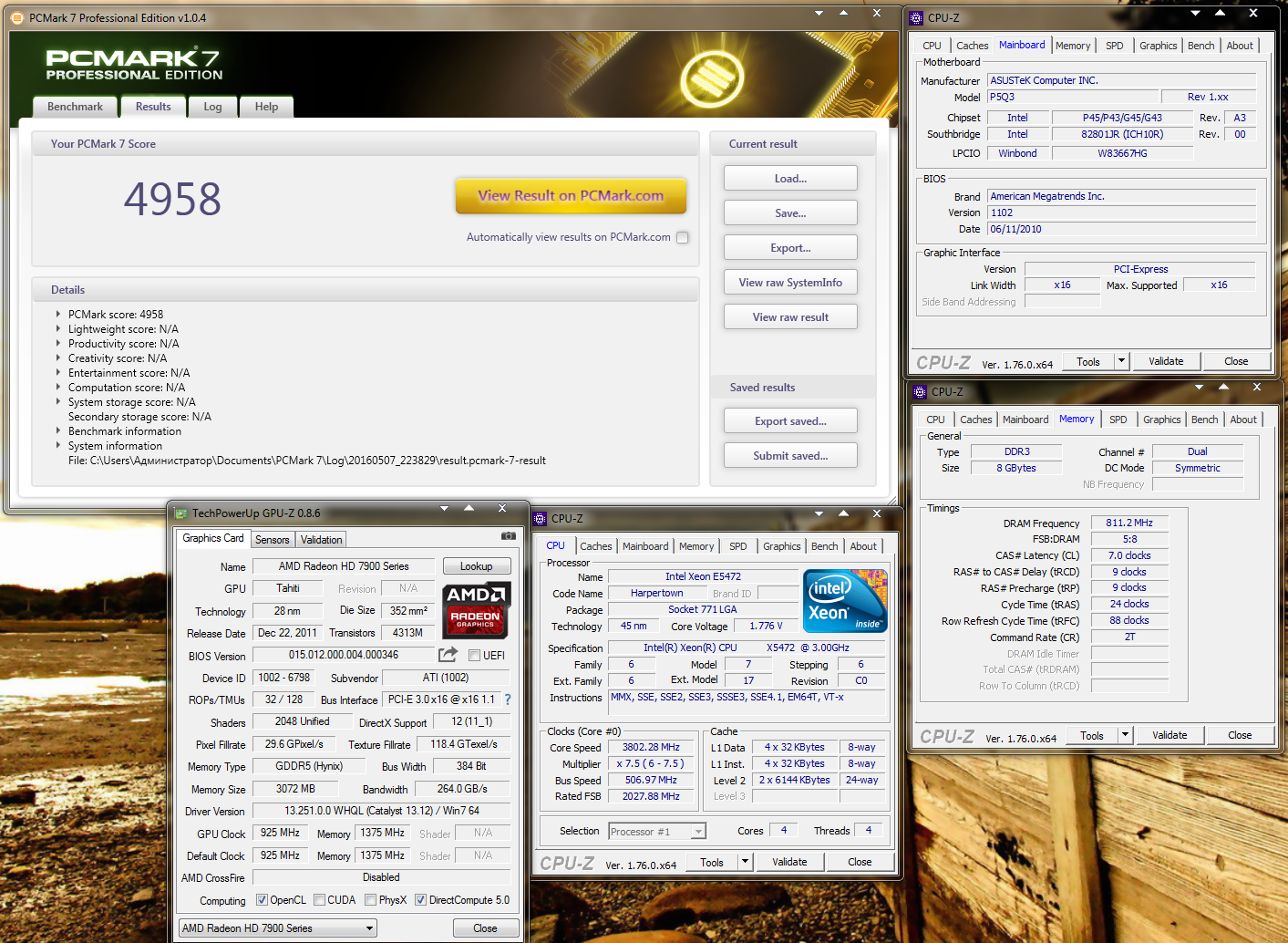Switch to the Sensors tab in GPU-Z

coord(272,540)
